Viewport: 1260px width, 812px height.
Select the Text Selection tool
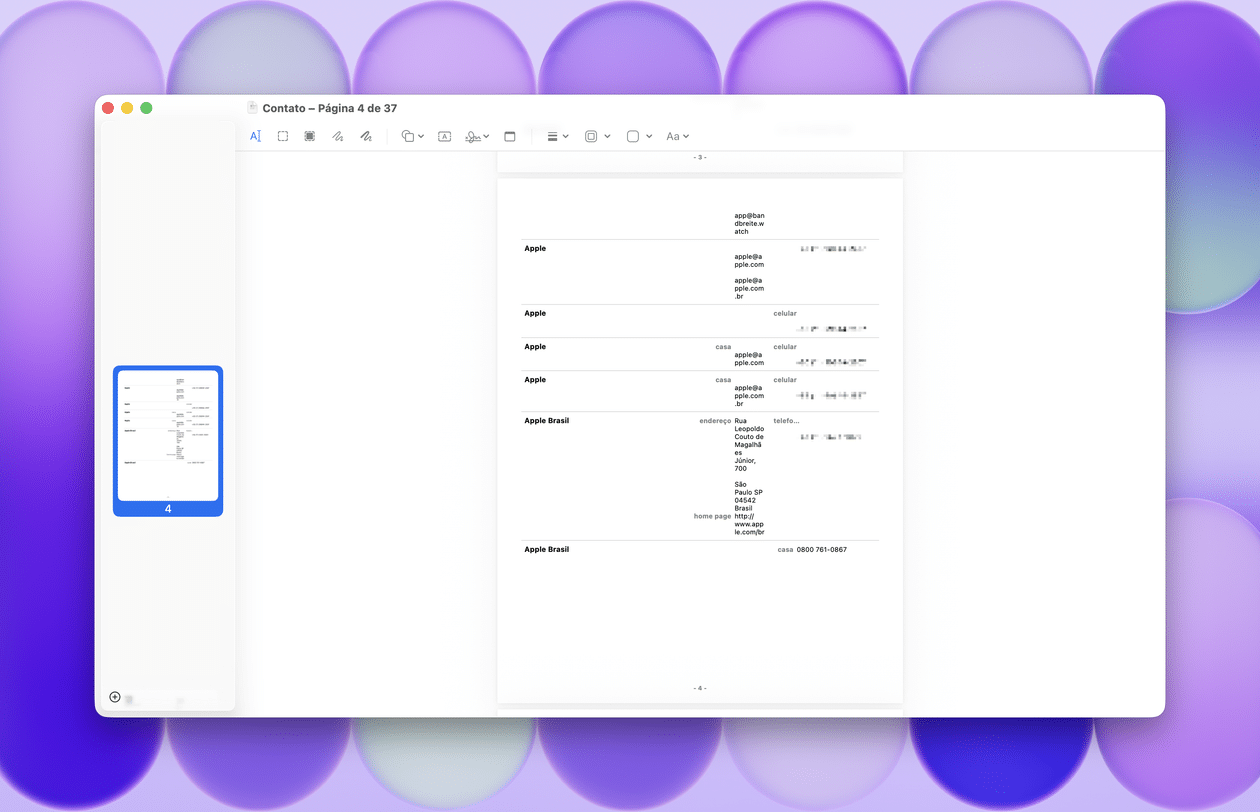[x=255, y=136]
